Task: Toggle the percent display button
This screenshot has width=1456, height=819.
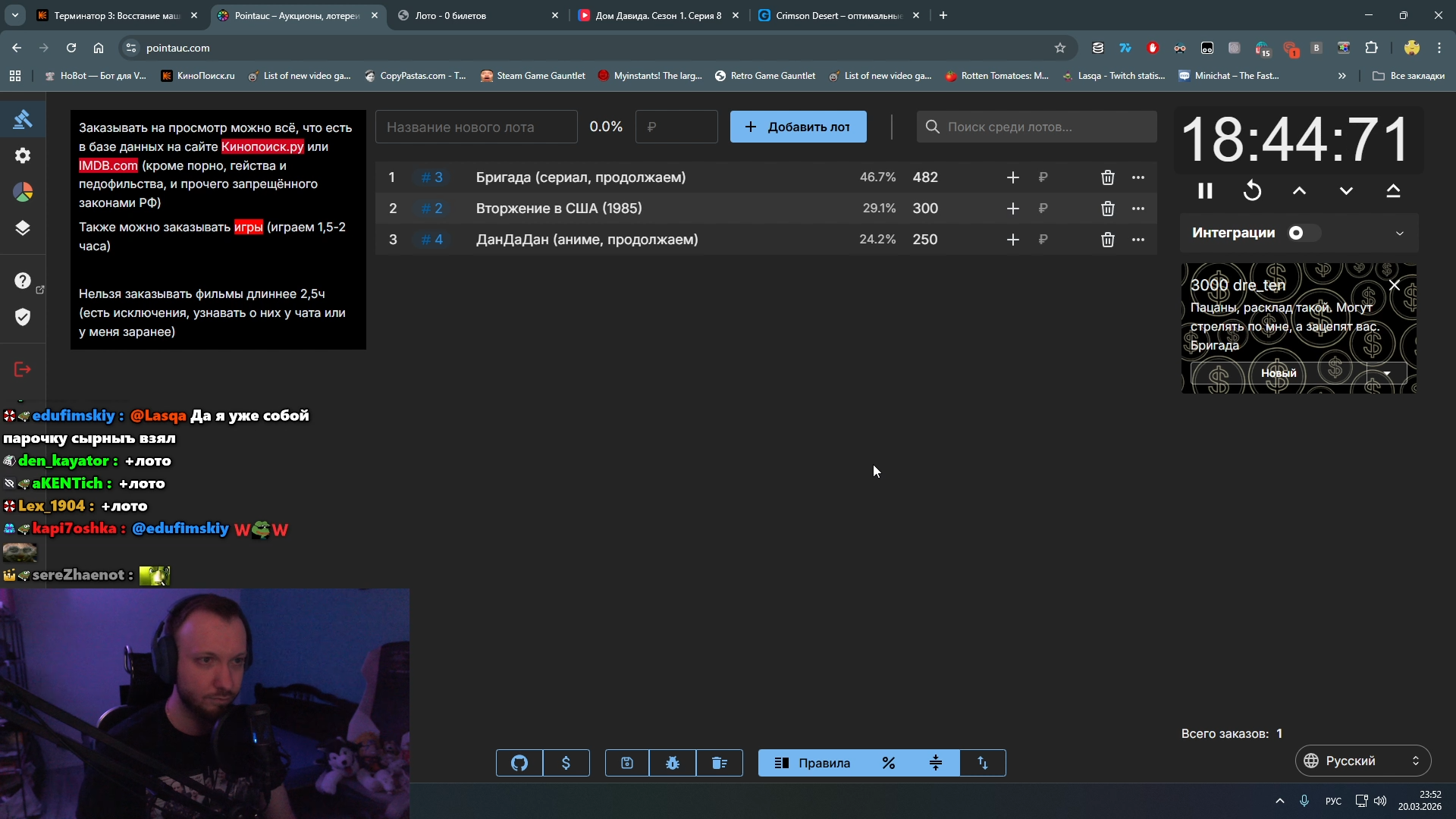Action: point(889,763)
